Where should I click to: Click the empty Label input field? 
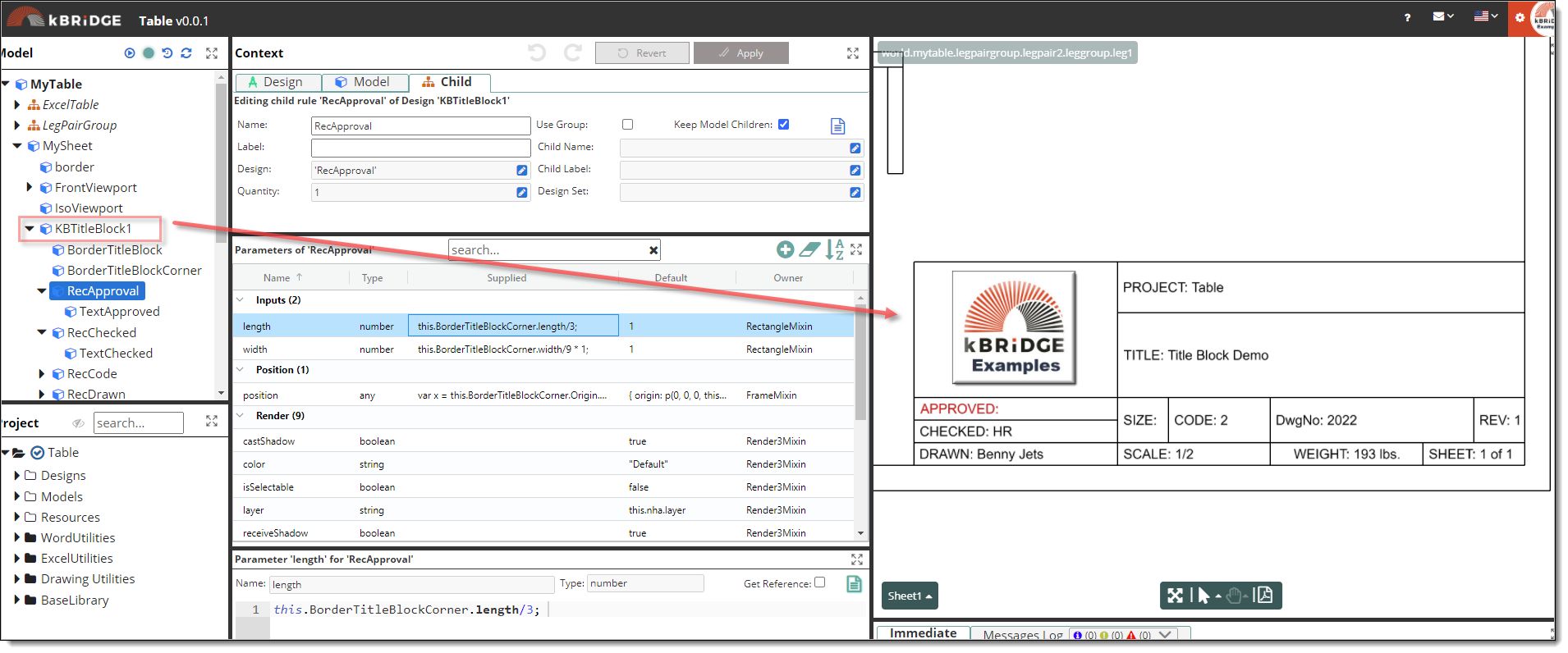coord(420,148)
